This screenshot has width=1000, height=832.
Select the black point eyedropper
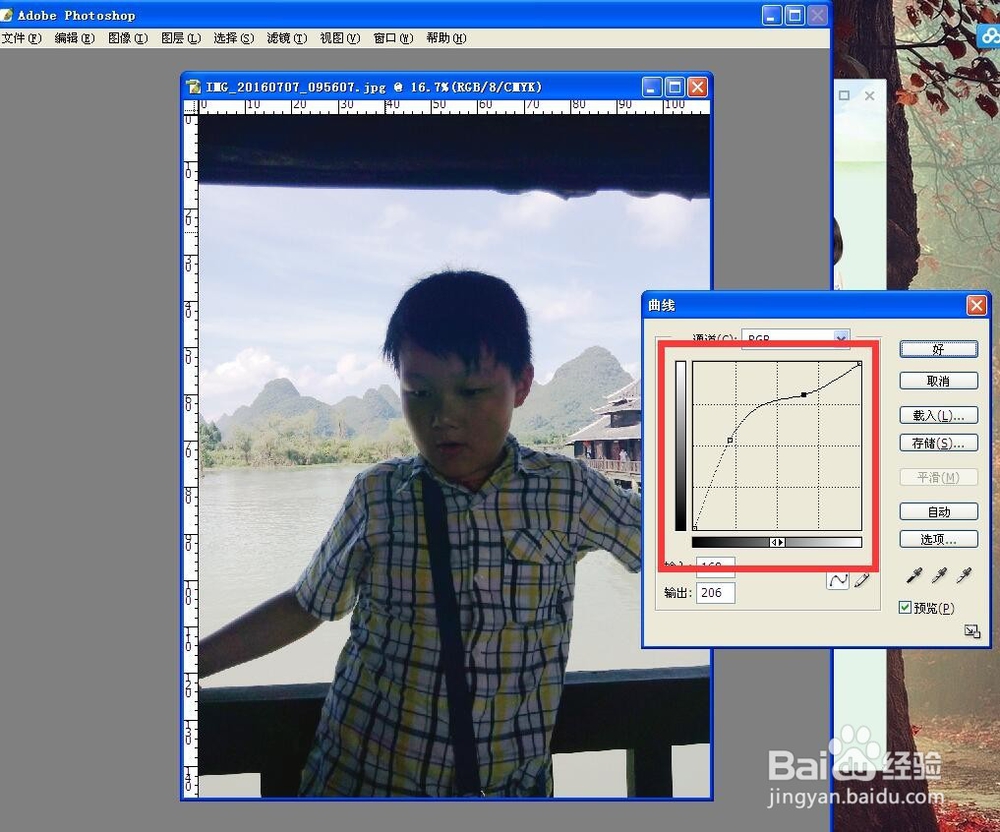point(914,576)
